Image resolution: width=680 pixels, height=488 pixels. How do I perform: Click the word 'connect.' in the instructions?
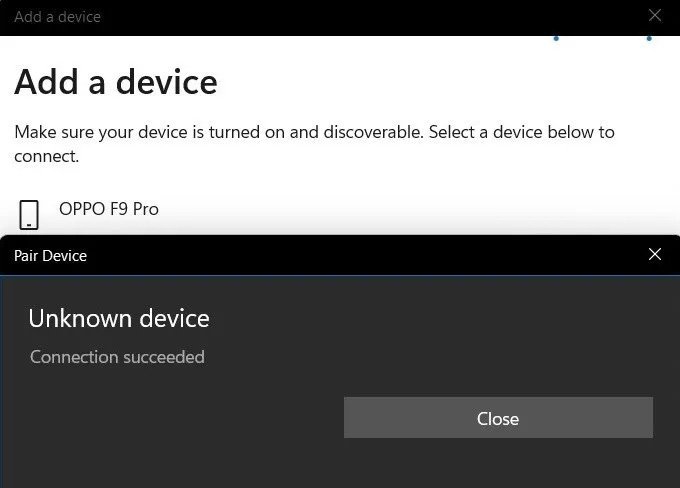(46, 157)
